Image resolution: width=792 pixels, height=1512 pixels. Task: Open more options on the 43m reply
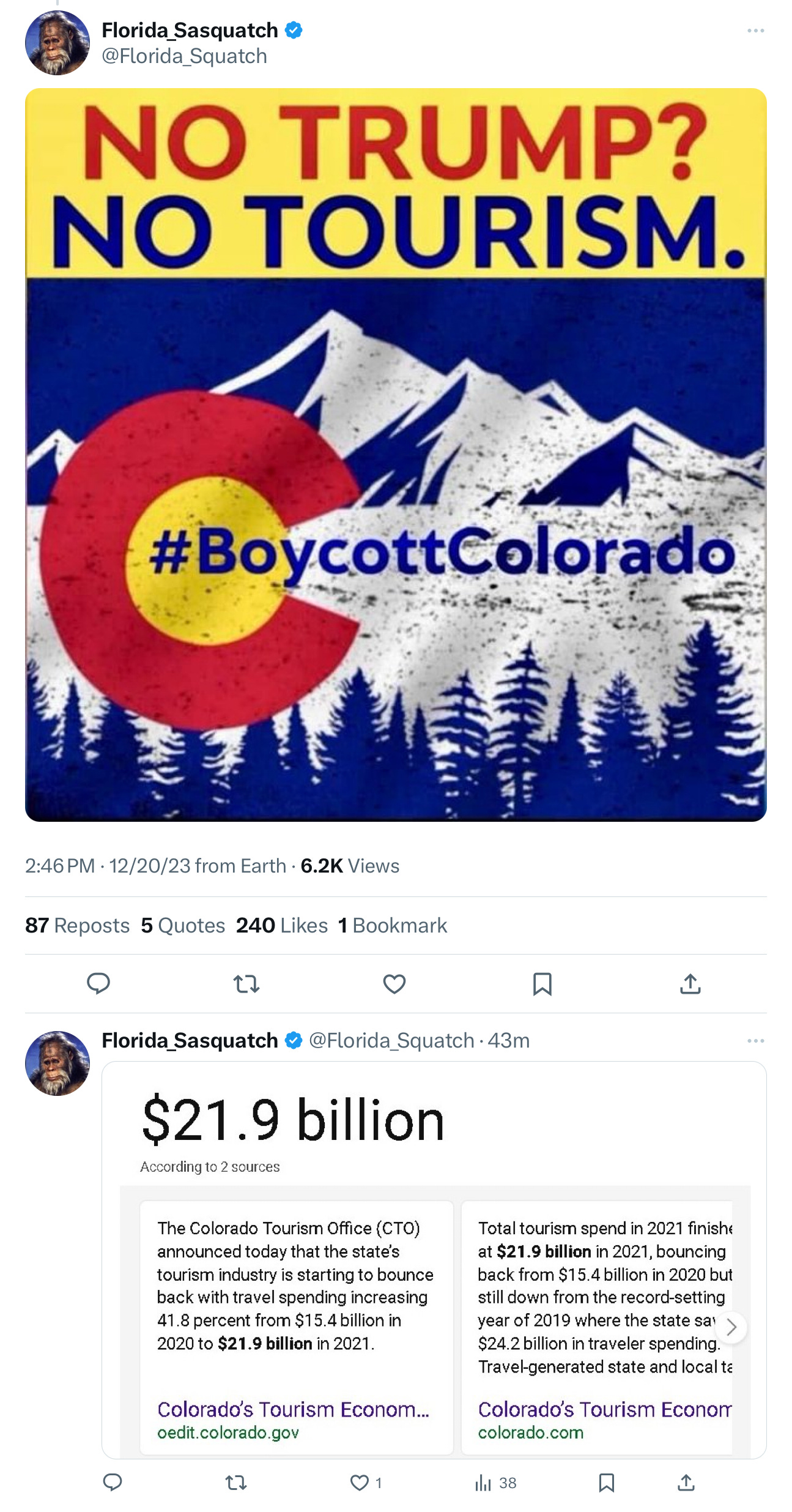tap(756, 1041)
